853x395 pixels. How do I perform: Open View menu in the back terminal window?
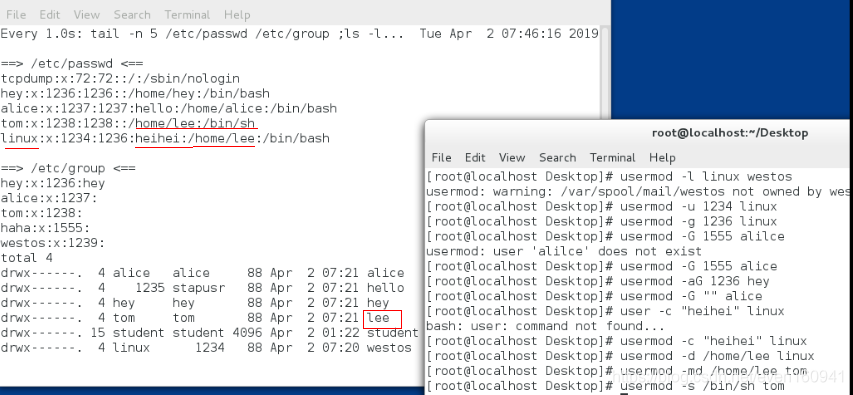click(x=86, y=15)
